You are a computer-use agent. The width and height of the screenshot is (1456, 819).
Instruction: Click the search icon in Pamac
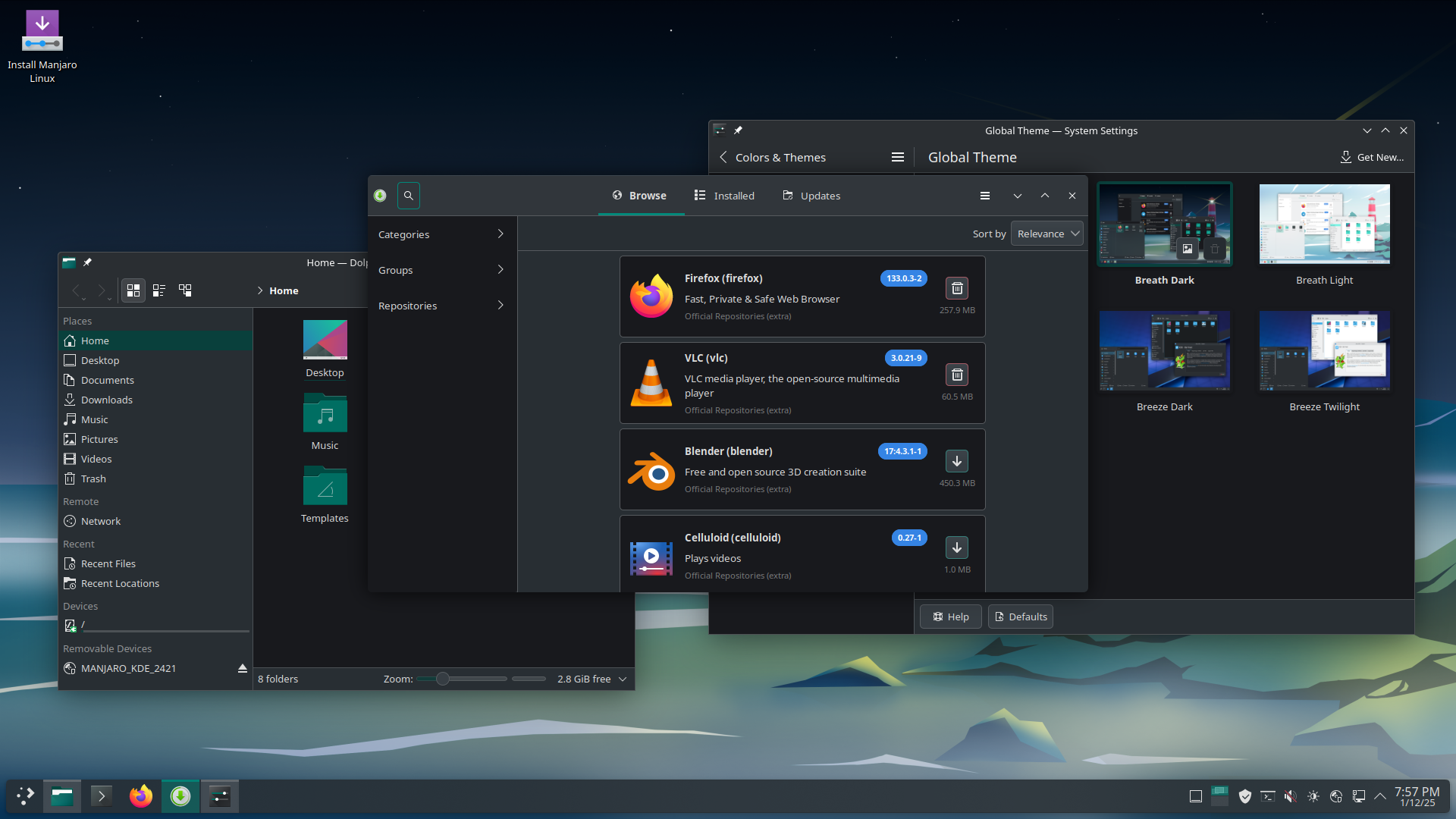pyautogui.click(x=408, y=196)
